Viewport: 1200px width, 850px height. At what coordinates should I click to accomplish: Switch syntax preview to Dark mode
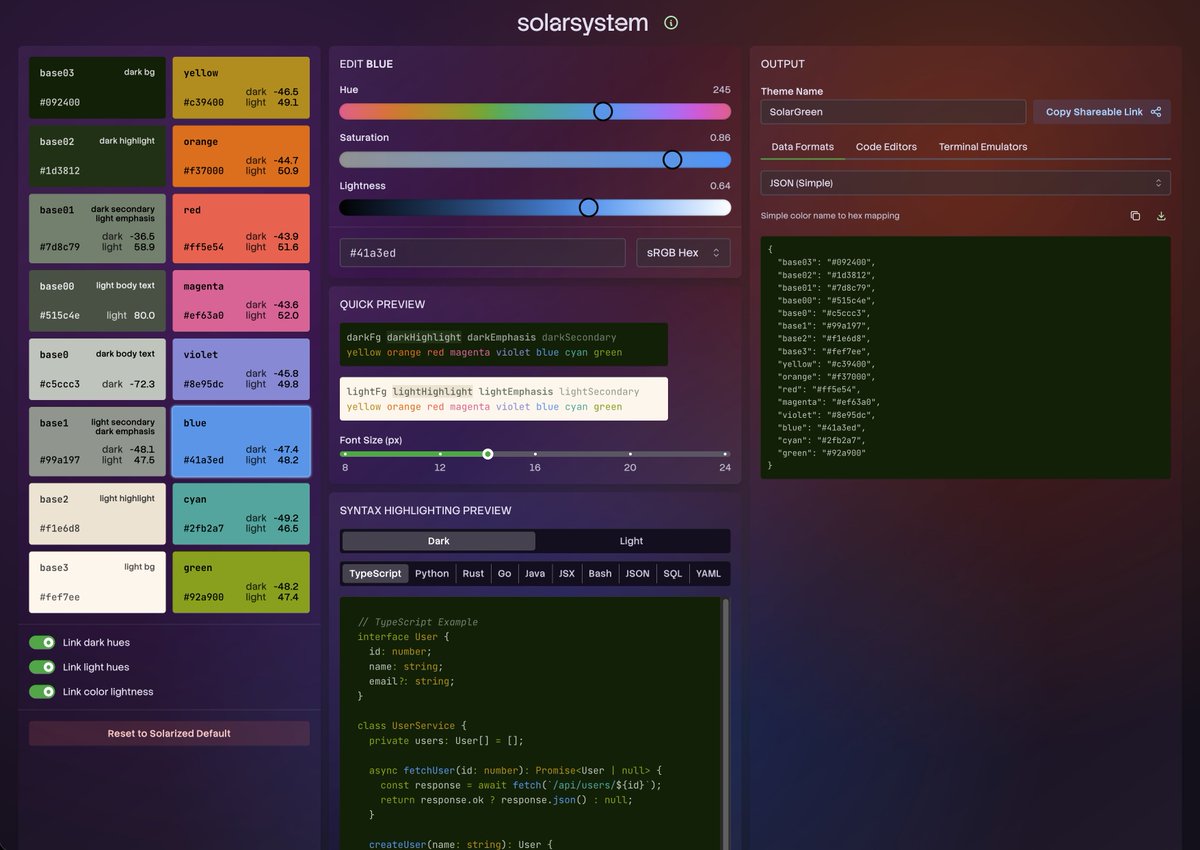(x=439, y=541)
